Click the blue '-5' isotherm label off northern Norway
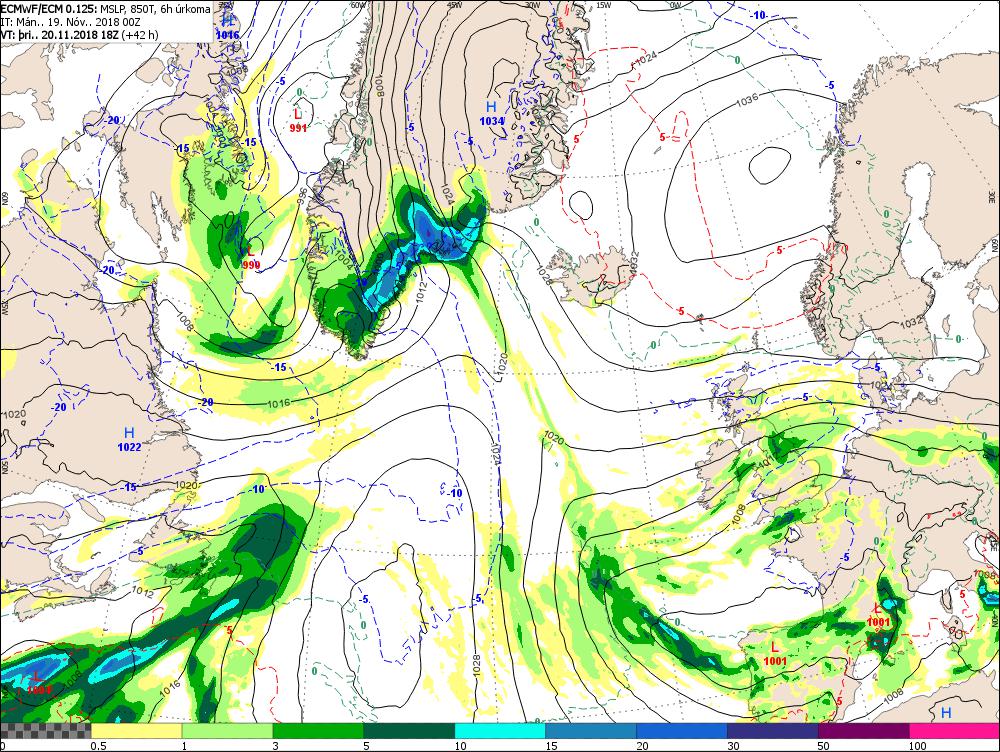 [830, 85]
